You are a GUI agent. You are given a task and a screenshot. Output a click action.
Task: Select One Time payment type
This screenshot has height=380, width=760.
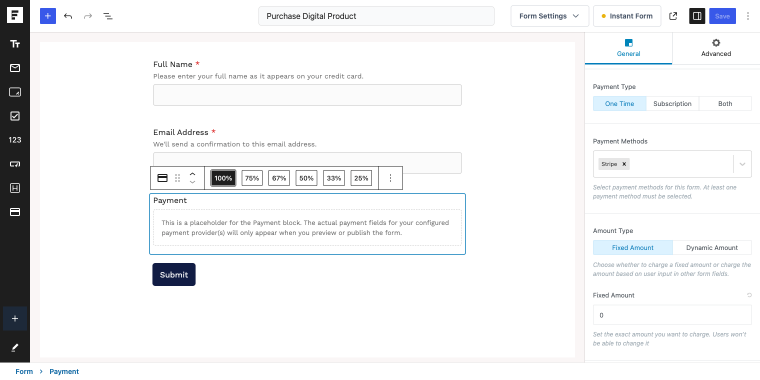point(619,103)
